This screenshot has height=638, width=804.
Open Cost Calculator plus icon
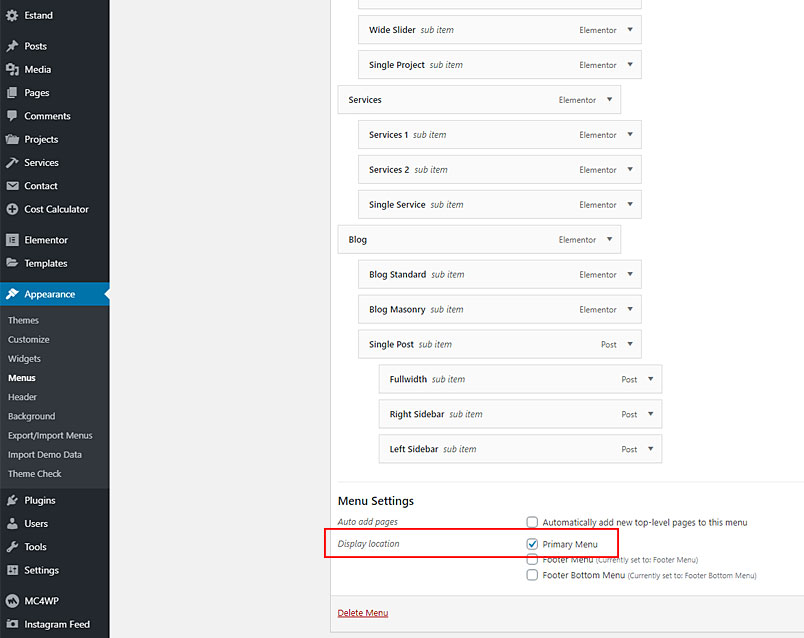tap(12, 209)
